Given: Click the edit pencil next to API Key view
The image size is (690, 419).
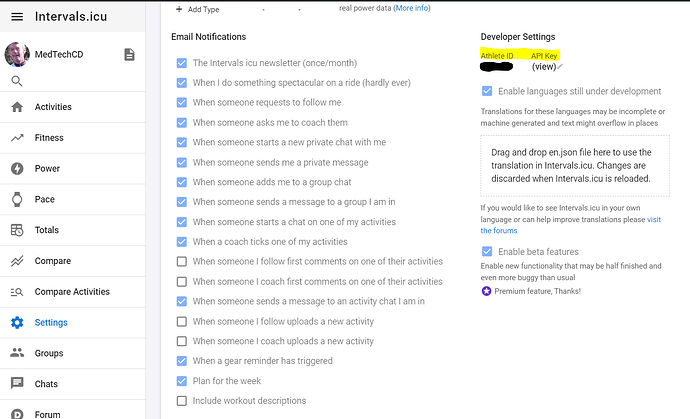Looking at the screenshot, I should tap(560, 67).
